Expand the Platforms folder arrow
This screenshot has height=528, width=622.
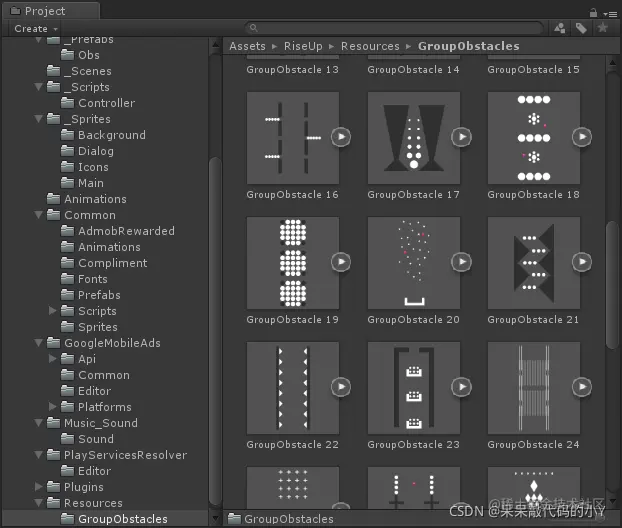point(52,406)
